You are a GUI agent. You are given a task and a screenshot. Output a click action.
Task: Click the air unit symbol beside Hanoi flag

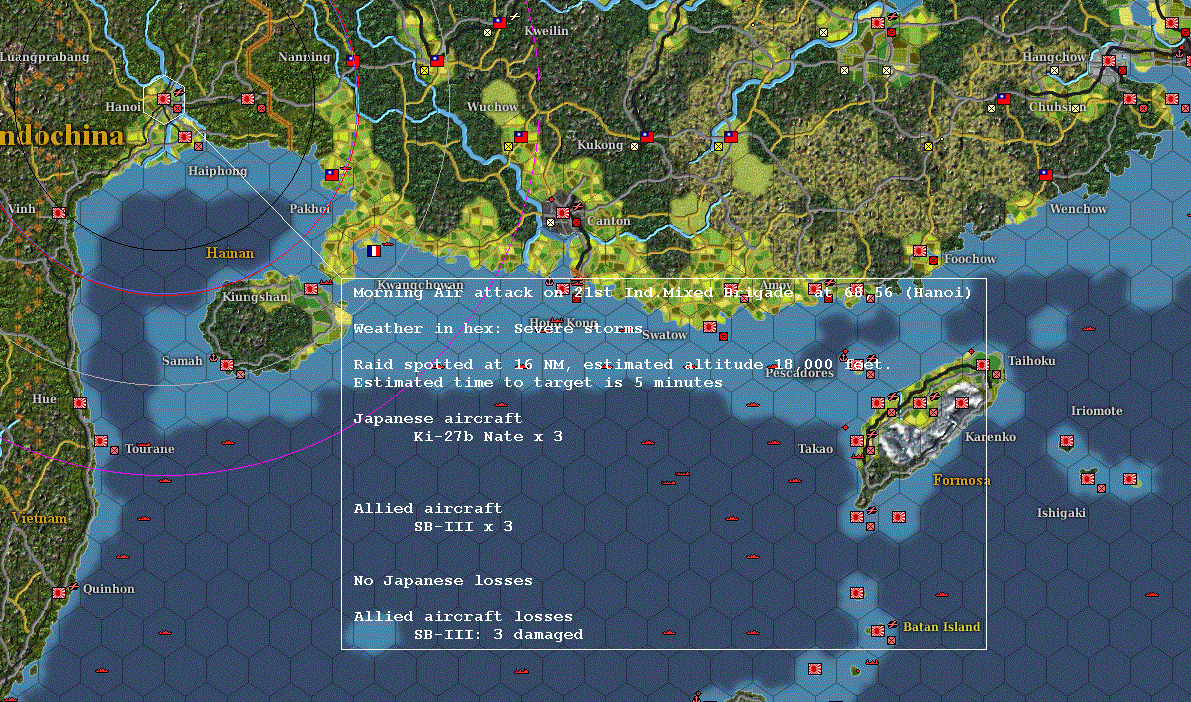click(178, 93)
